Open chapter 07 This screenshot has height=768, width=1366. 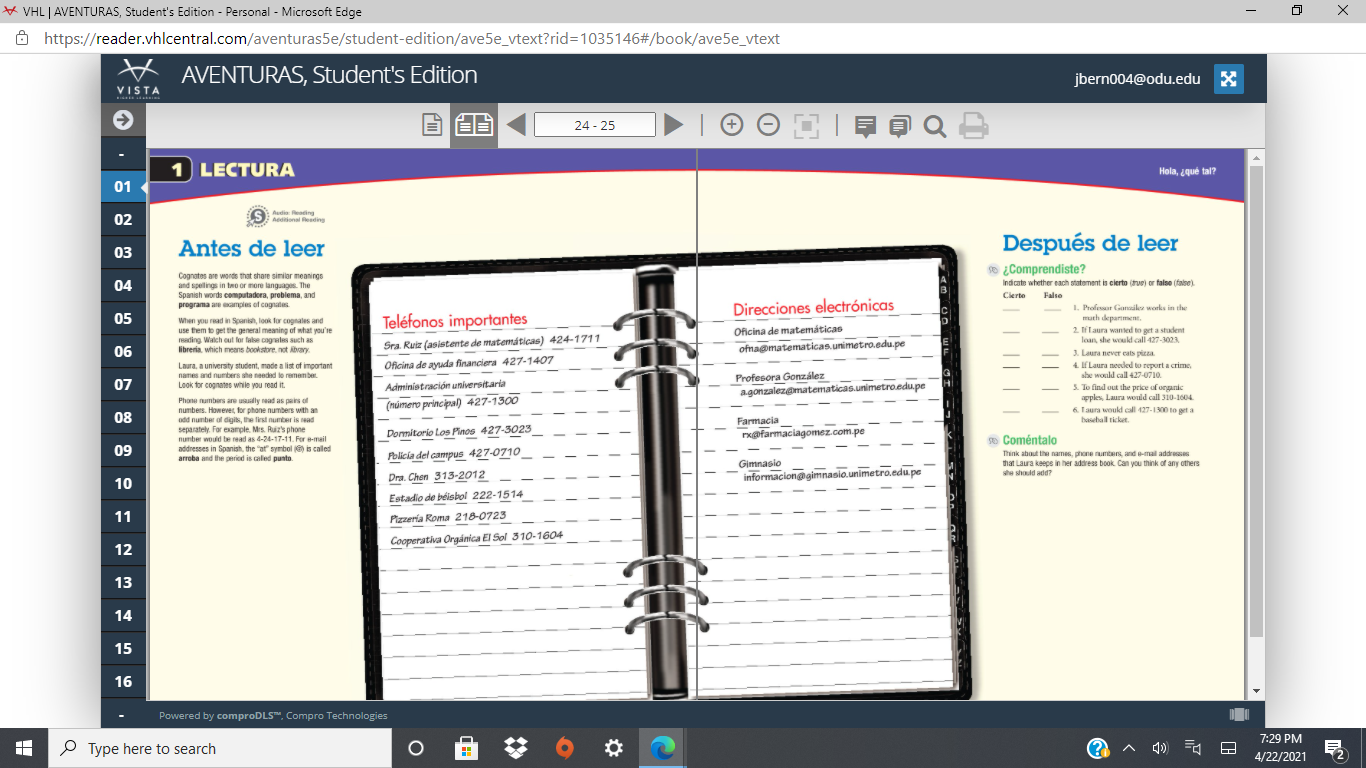(123, 385)
